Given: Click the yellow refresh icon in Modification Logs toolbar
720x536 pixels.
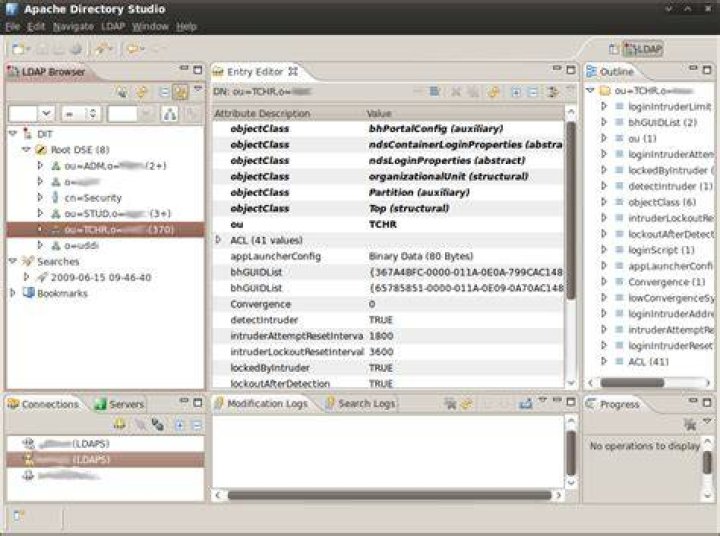Looking at the screenshot, I should [467, 404].
